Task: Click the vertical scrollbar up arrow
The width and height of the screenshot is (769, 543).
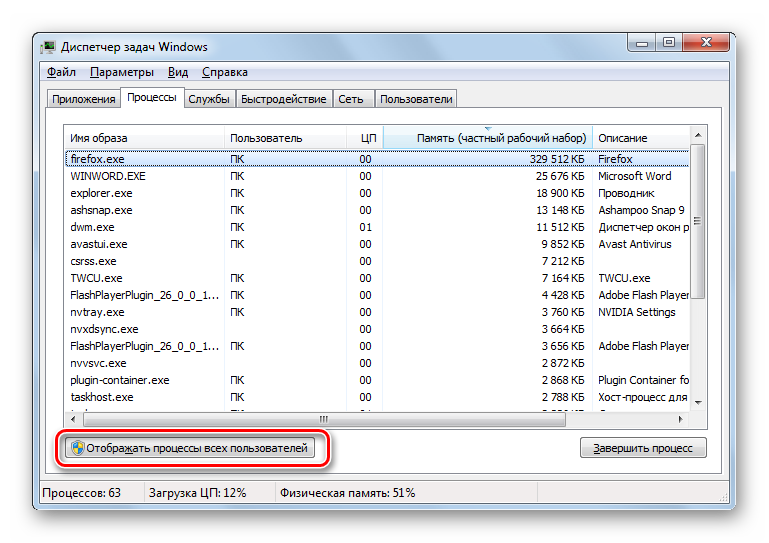Action: pos(698,135)
